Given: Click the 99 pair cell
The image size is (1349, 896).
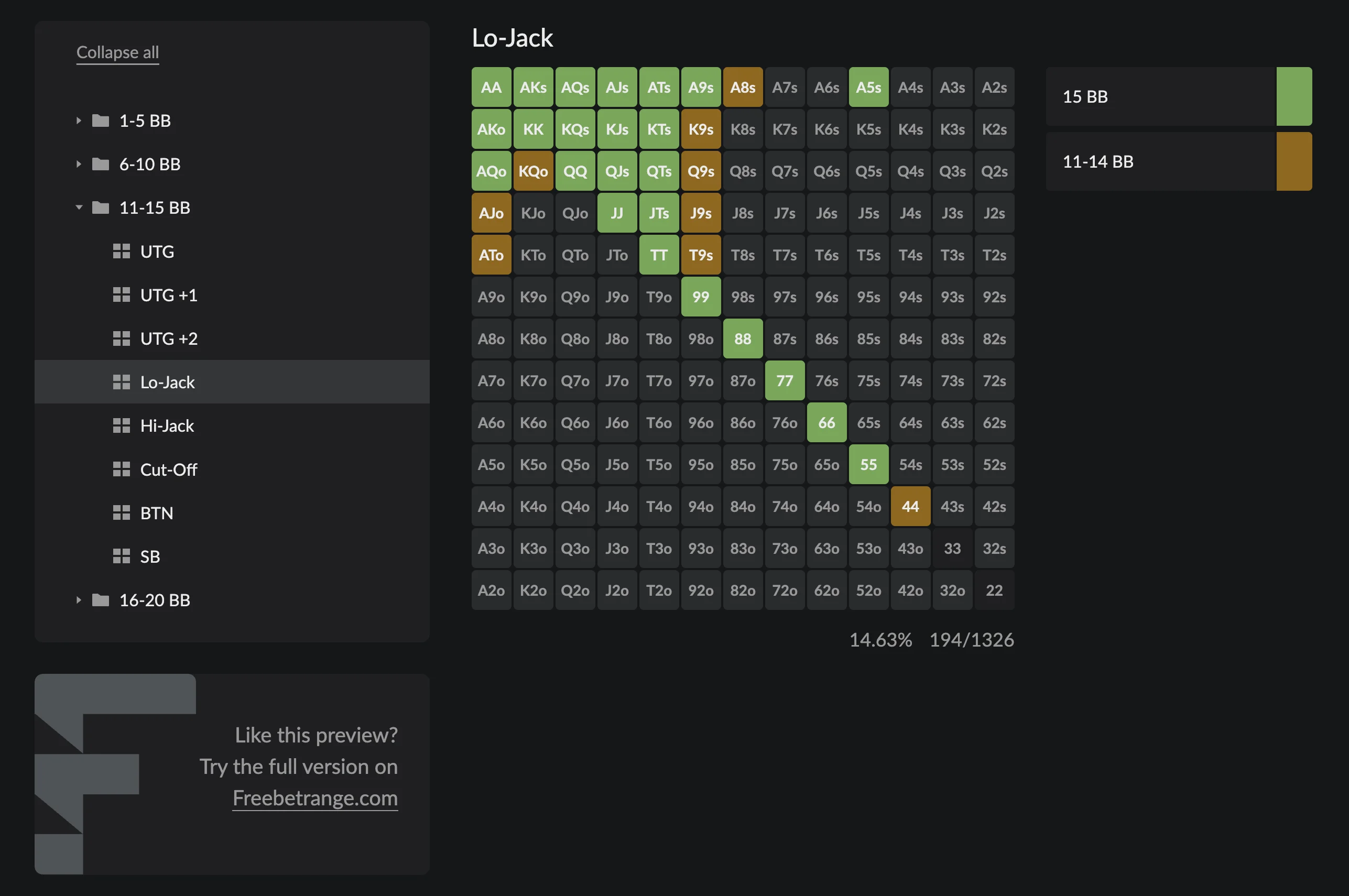Looking at the screenshot, I should (x=701, y=297).
